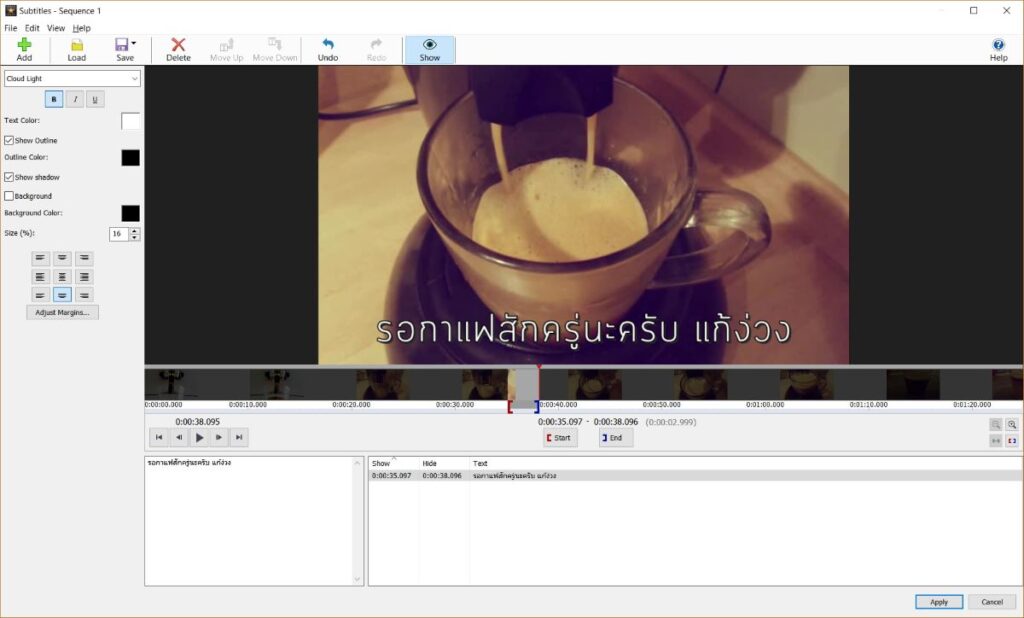Undo the last subtitle change

[x=327, y=47]
